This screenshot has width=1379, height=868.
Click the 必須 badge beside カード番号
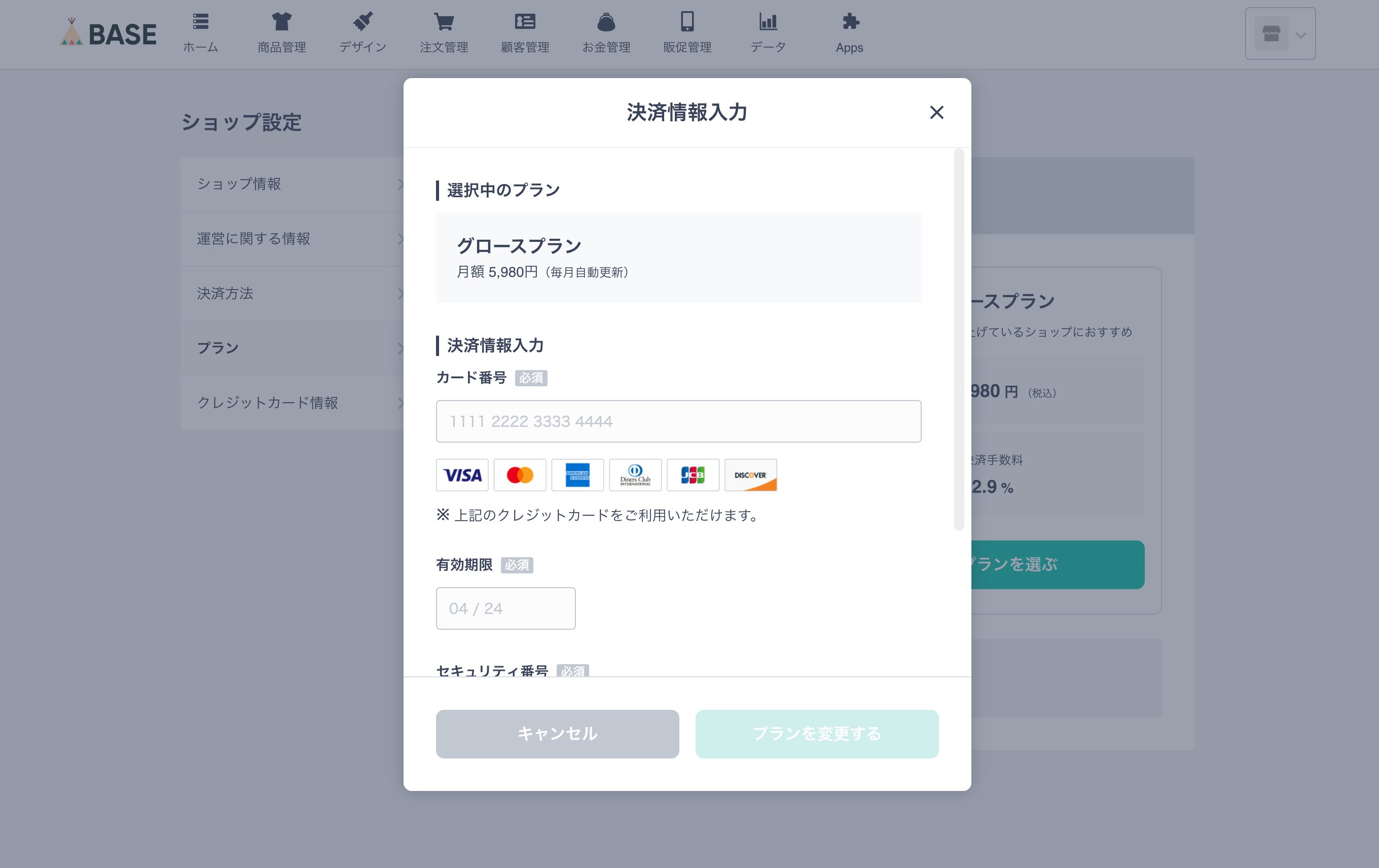(531, 378)
